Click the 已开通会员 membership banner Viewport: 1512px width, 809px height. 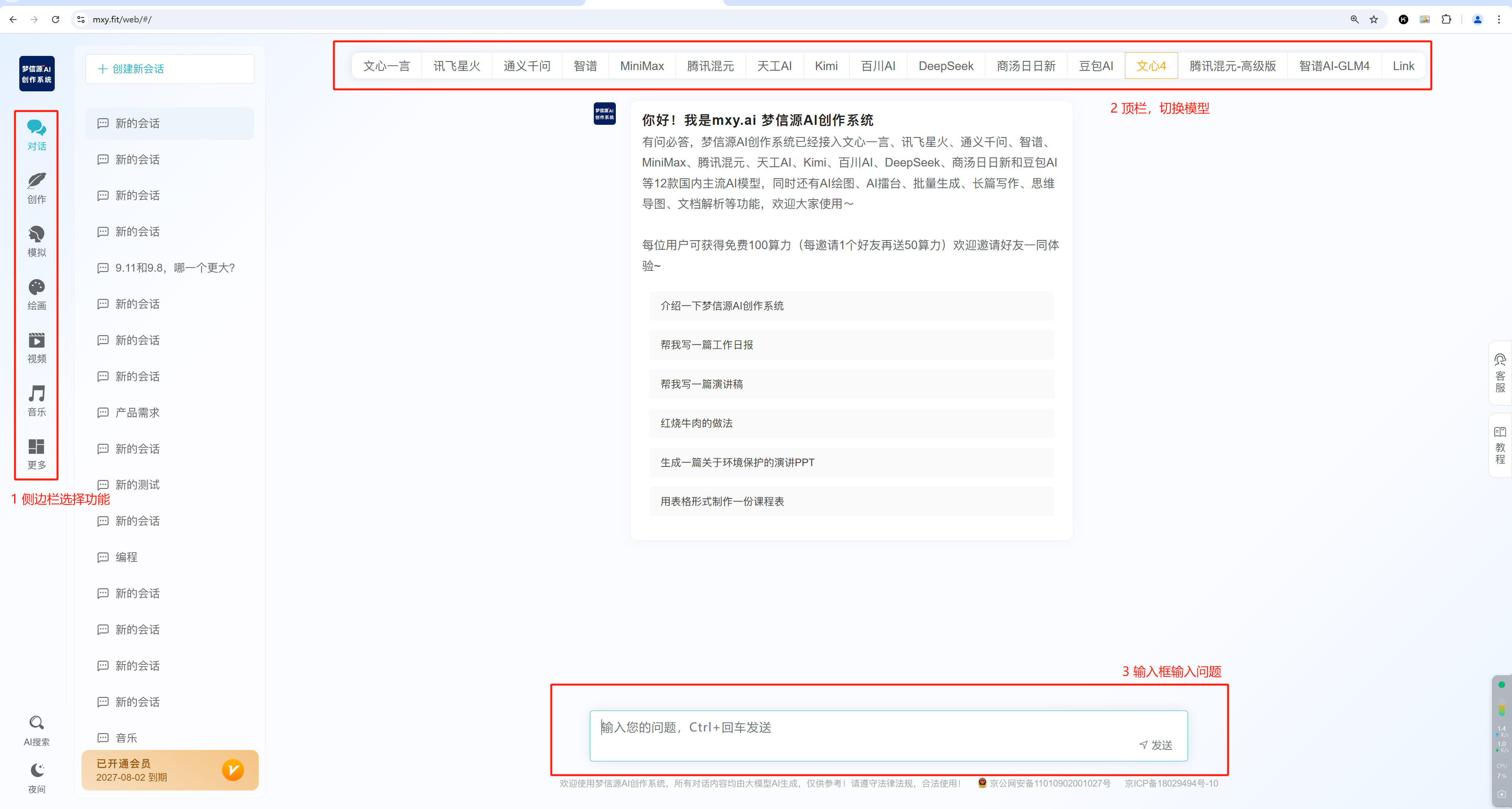coord(170,770)
